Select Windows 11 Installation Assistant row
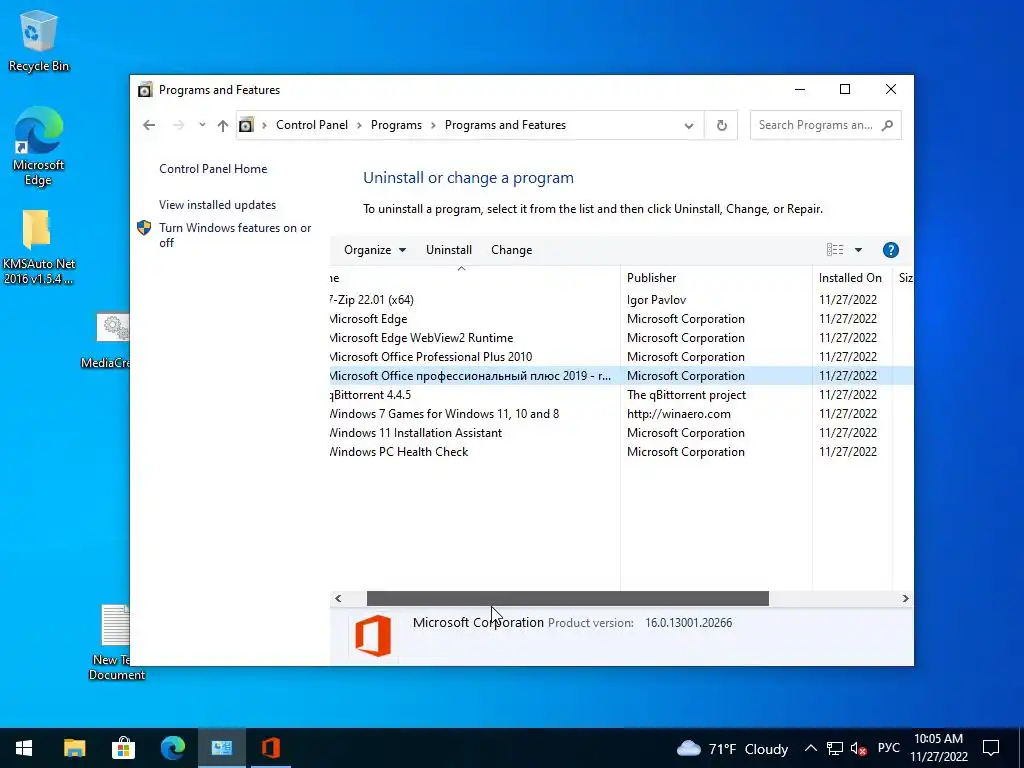Screen dimensions: 1024x768 tap(622, 432)
